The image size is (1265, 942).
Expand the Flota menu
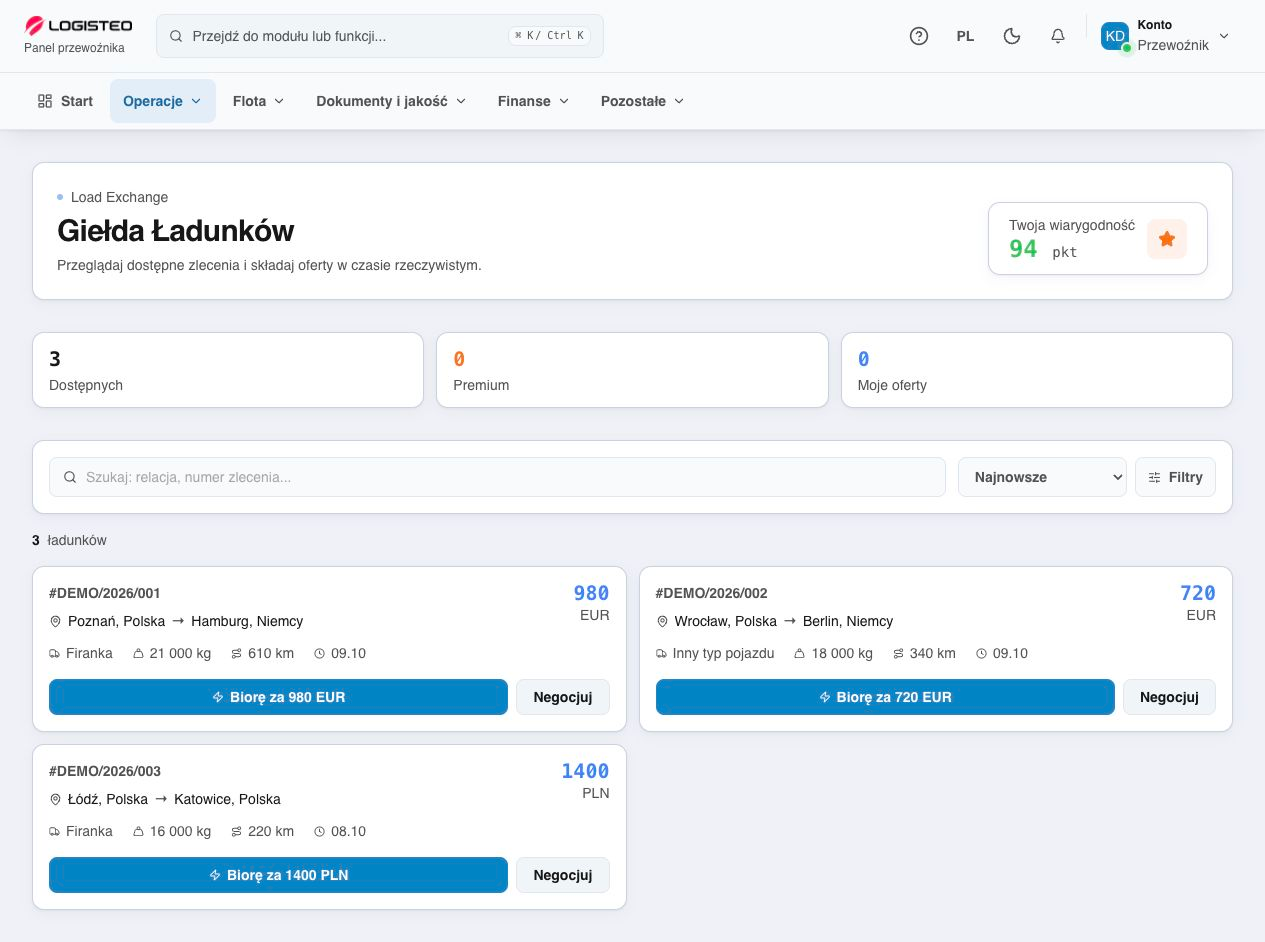click(259, 101)
